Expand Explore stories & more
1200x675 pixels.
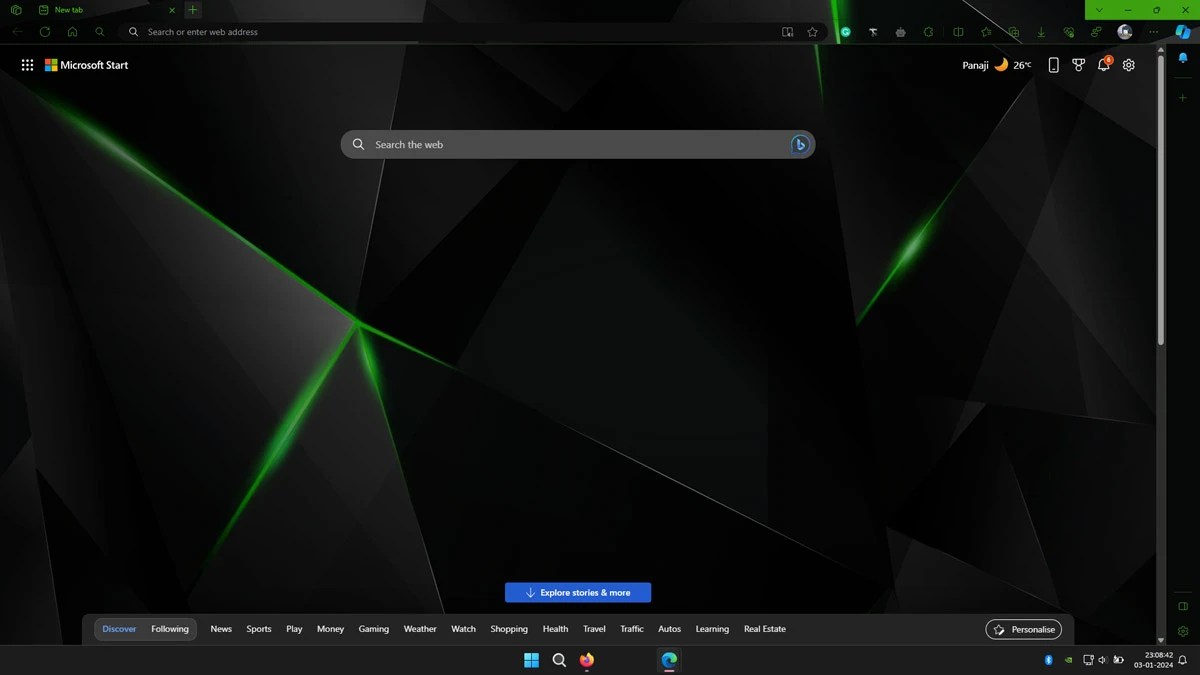coord(578,592)
